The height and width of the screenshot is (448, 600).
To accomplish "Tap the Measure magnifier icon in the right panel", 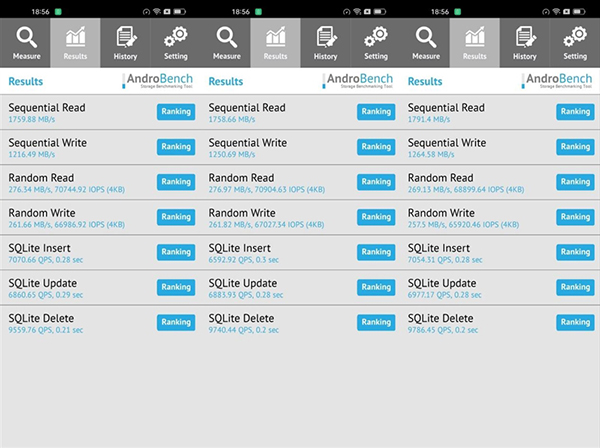I will pos(426,37).
